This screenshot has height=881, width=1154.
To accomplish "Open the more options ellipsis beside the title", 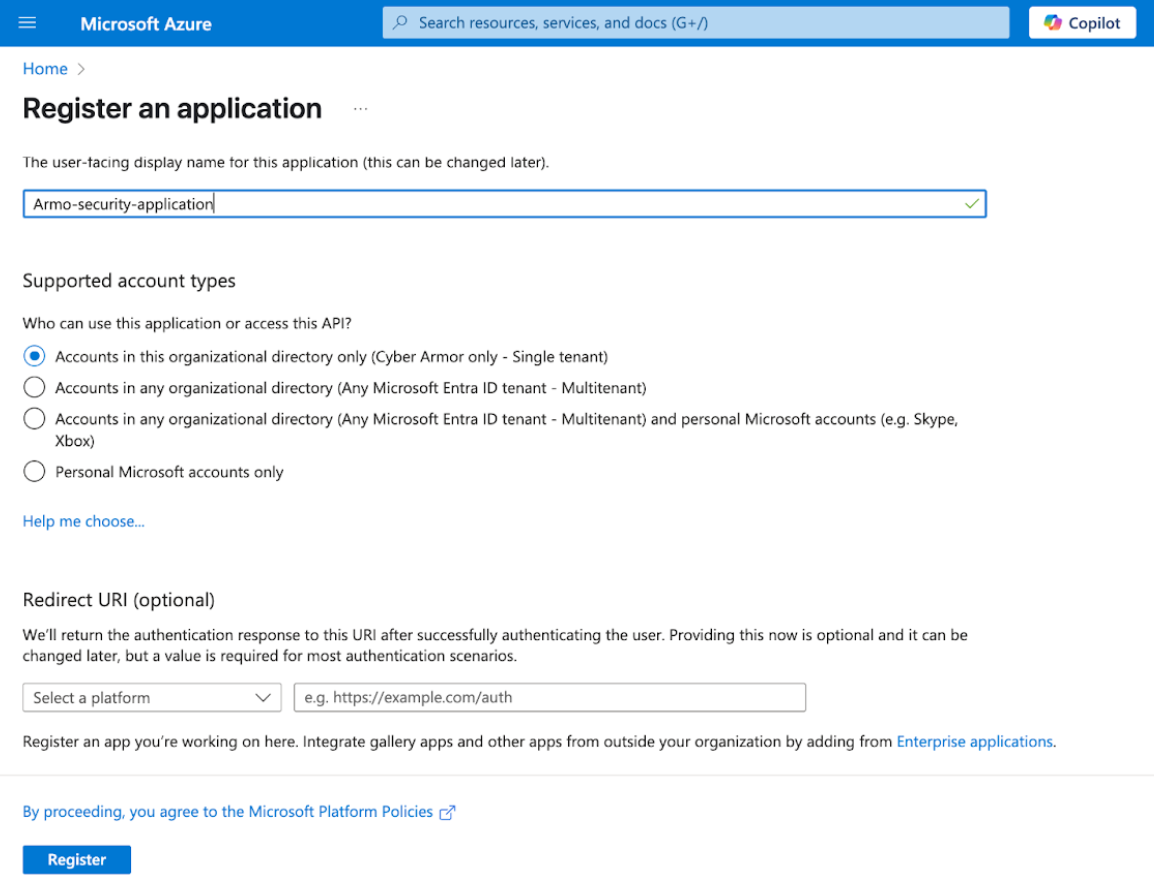I will [x=360, y=108].
